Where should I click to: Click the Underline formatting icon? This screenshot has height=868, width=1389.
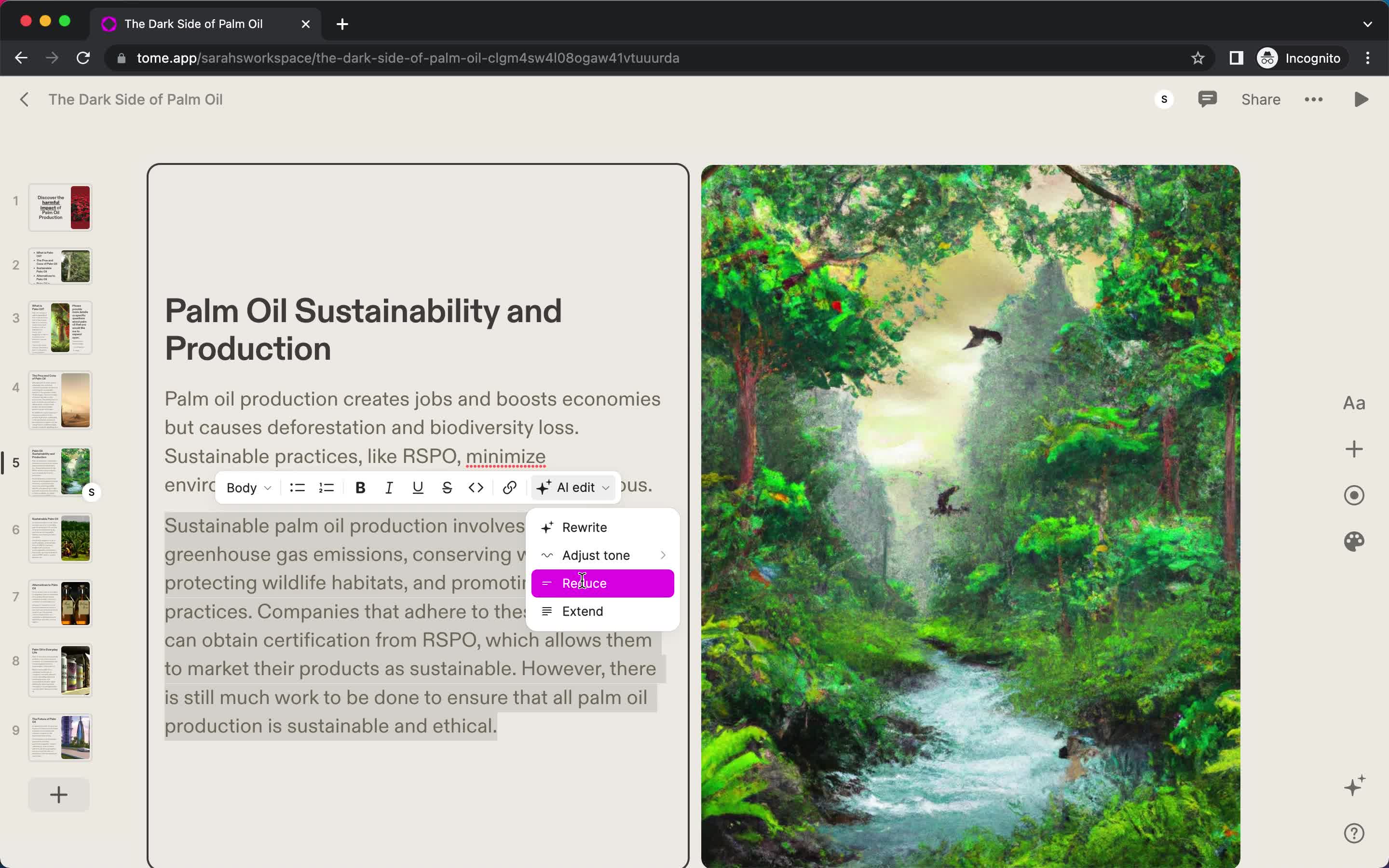(x=418, y=487)
